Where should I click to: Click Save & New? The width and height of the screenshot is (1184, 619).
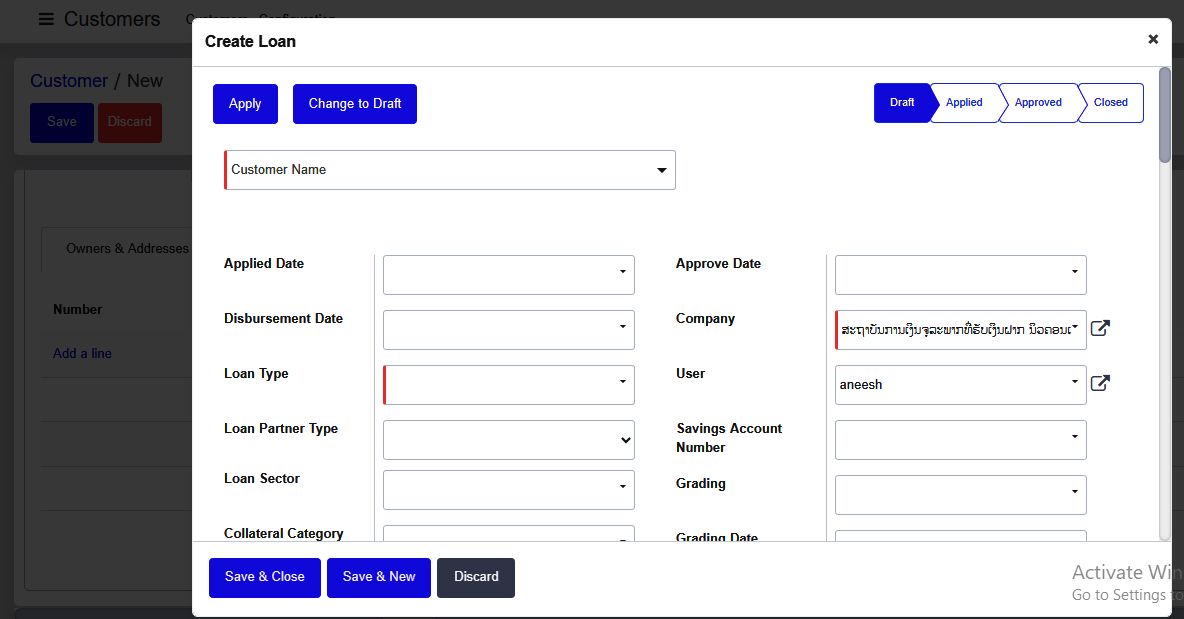tap(378, 577)
